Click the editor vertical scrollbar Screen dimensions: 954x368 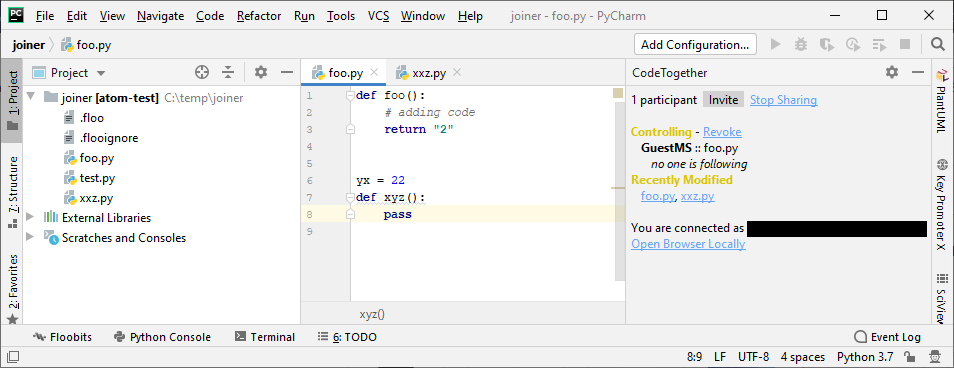[619, 192]
